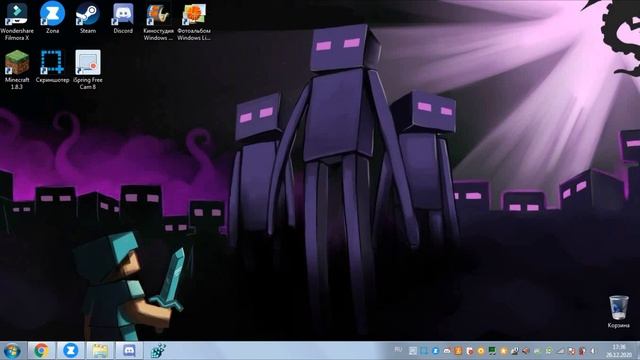Select the Скриншотер desktop shortcut

click(x=52, y=66)
